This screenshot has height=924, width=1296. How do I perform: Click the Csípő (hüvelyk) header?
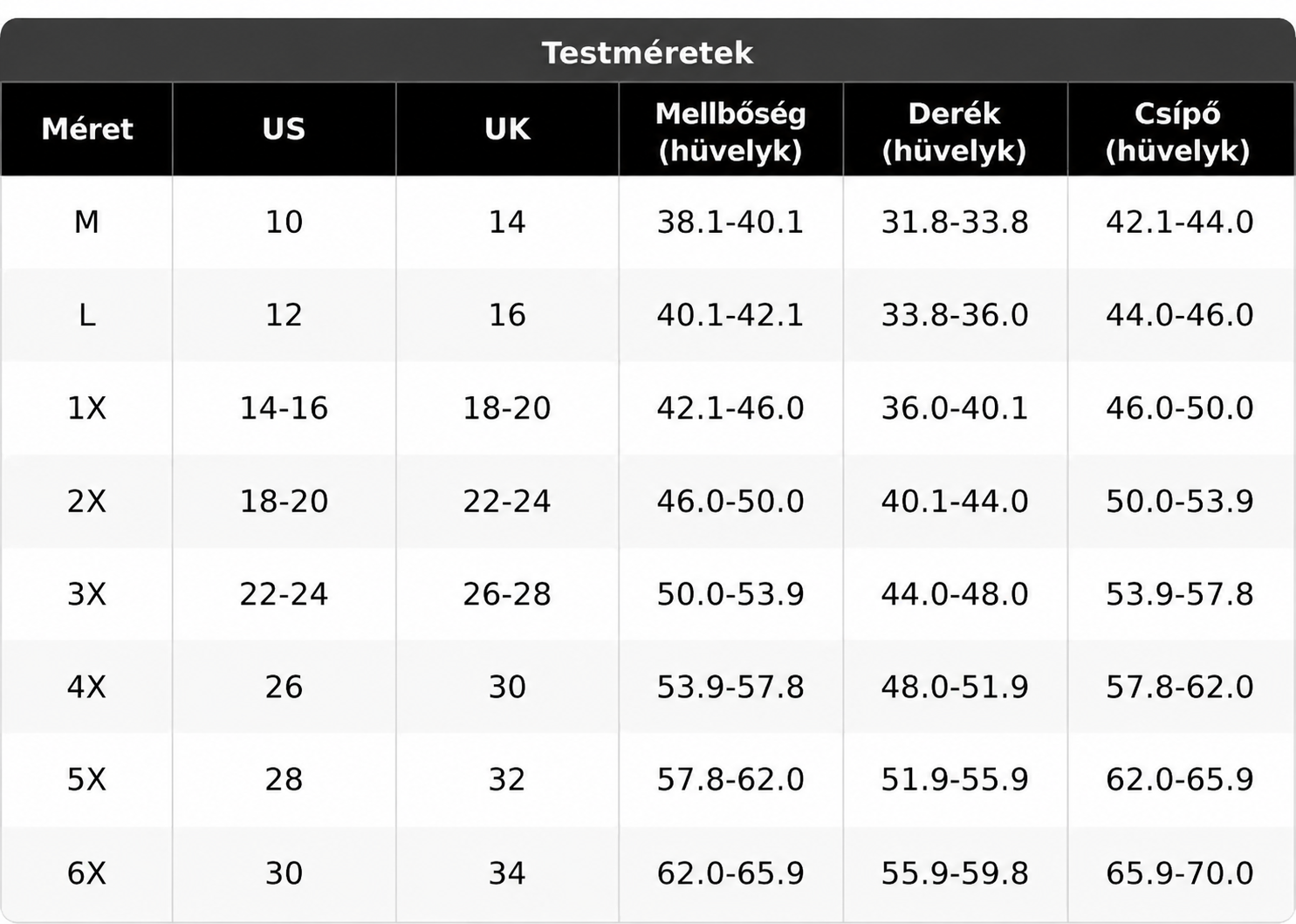pyautogui.click(x=1178, y=132)
